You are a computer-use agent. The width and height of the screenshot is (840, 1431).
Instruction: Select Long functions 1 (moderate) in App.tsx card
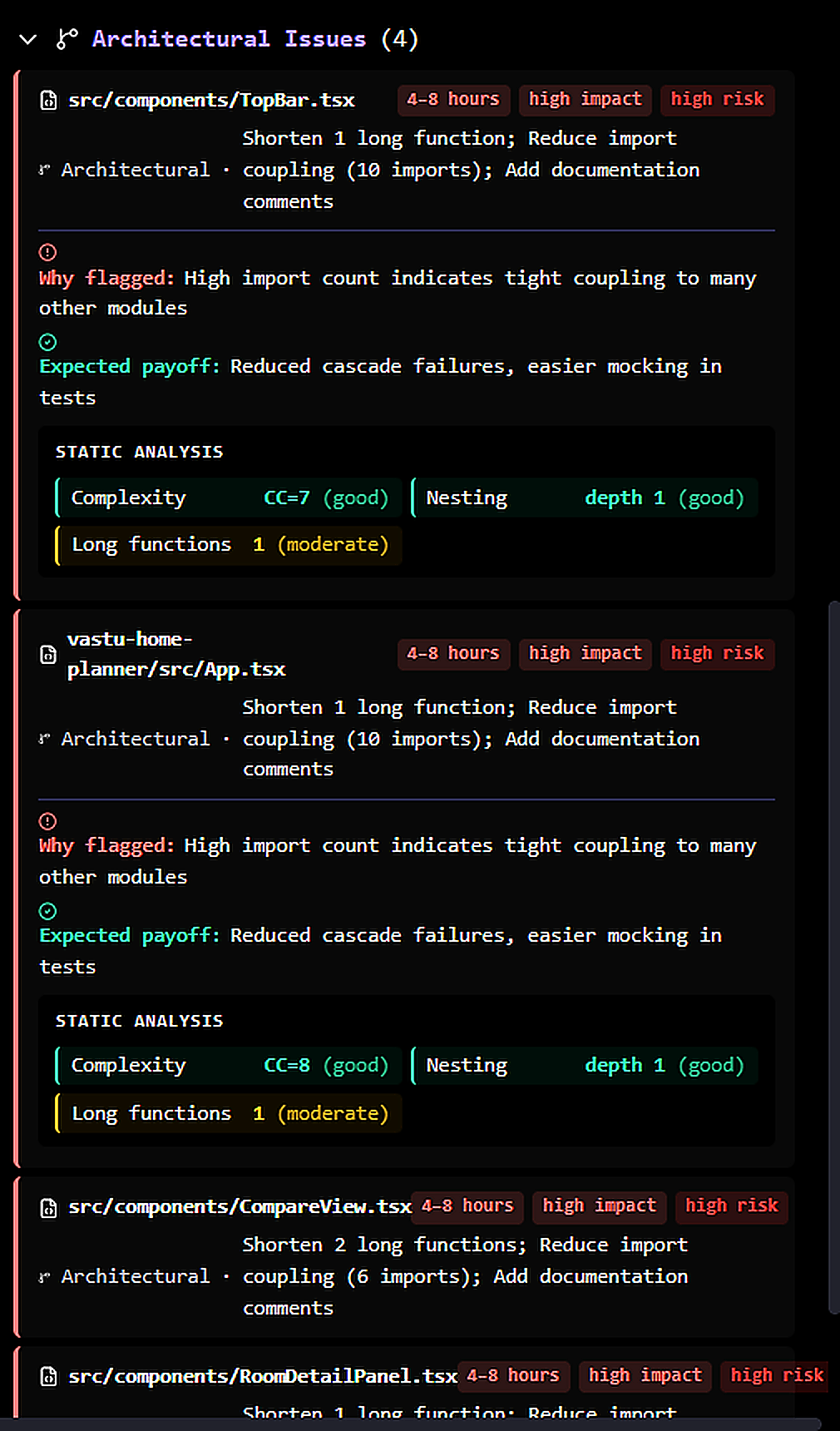tap(229, 1114)
